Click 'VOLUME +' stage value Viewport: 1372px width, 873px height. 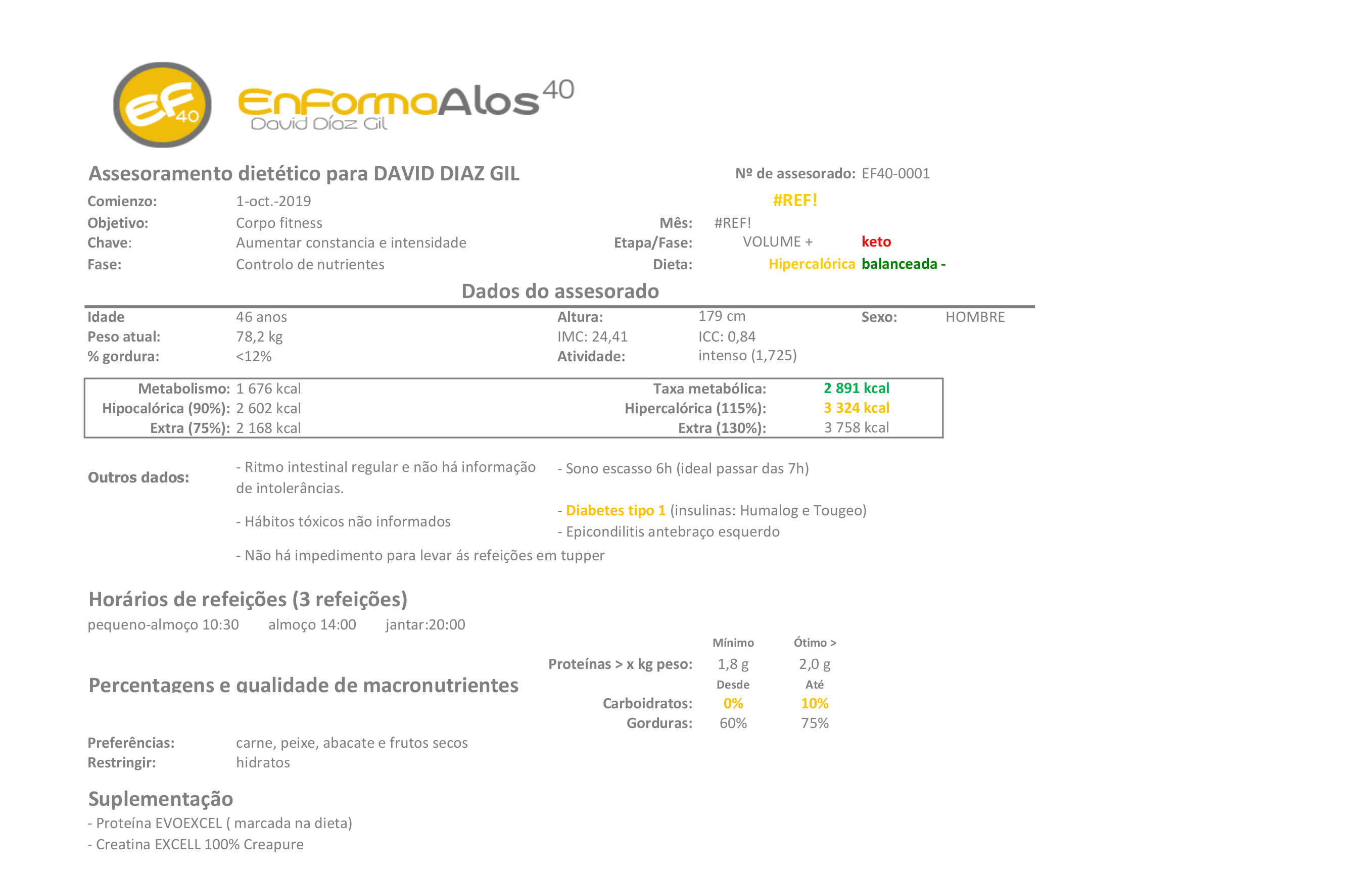tap(778, 241)
